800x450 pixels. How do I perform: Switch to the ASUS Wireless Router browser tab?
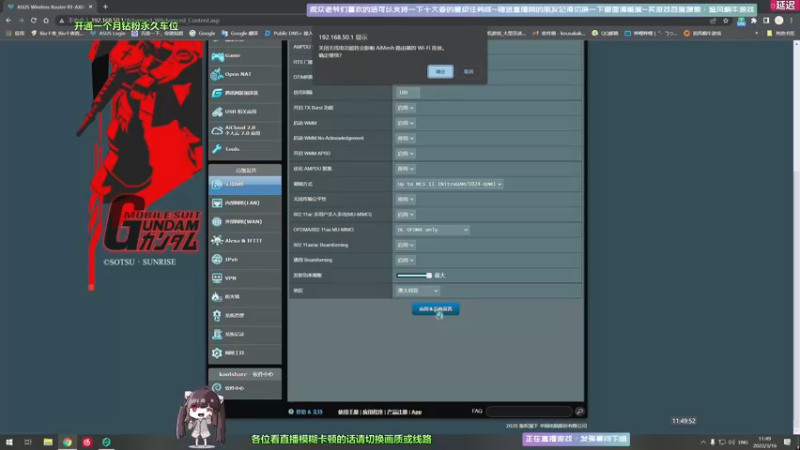point(49,7)
